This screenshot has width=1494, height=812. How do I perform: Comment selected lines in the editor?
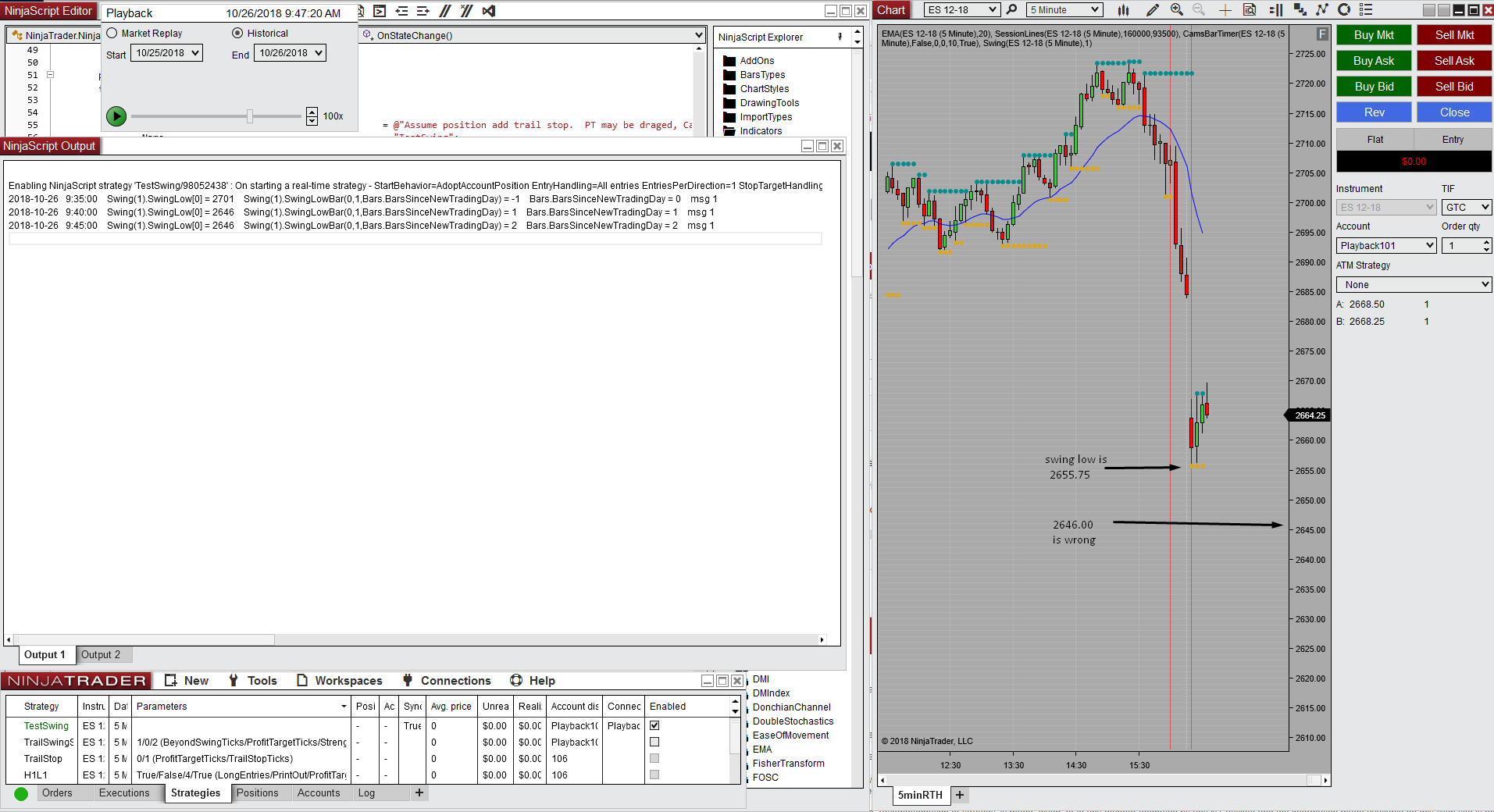445,11
